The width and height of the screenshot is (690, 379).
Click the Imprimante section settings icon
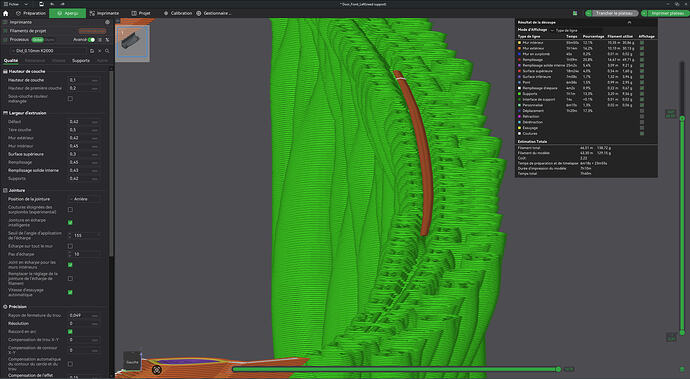(107, 22)
